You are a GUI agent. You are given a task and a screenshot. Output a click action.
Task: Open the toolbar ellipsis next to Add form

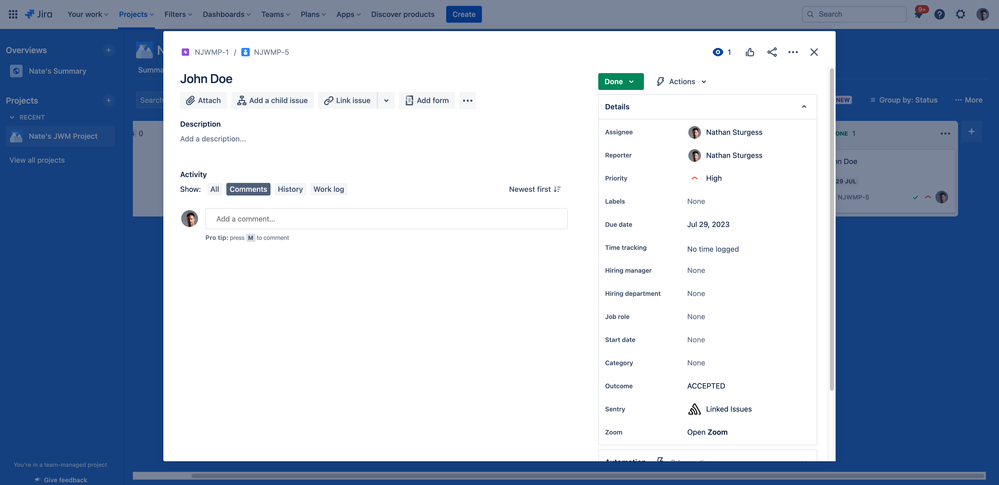[x=468, y=101]
